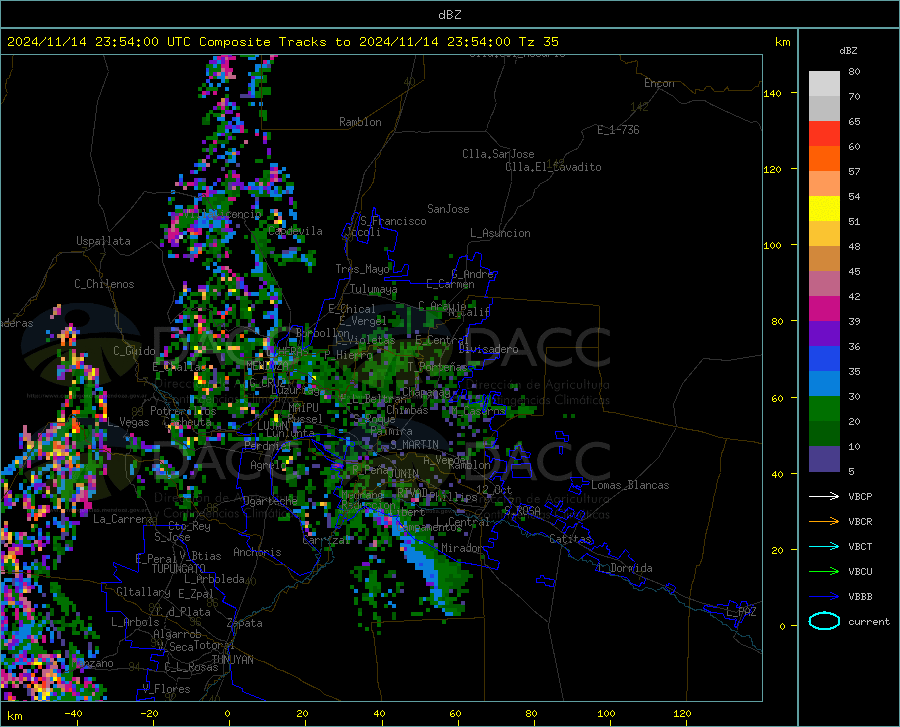
Task: Click the 'Clla.El_Cavadito' map label
Action: (x=553, y=167)
